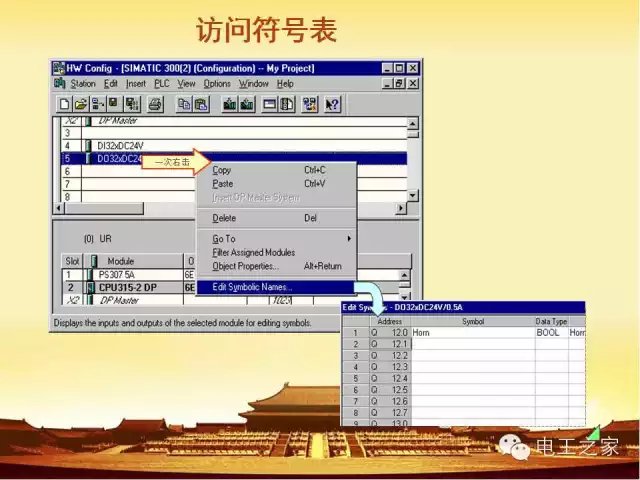Select the DI32xDC24V module row
640x480 pixels.
tap(120, 145)
